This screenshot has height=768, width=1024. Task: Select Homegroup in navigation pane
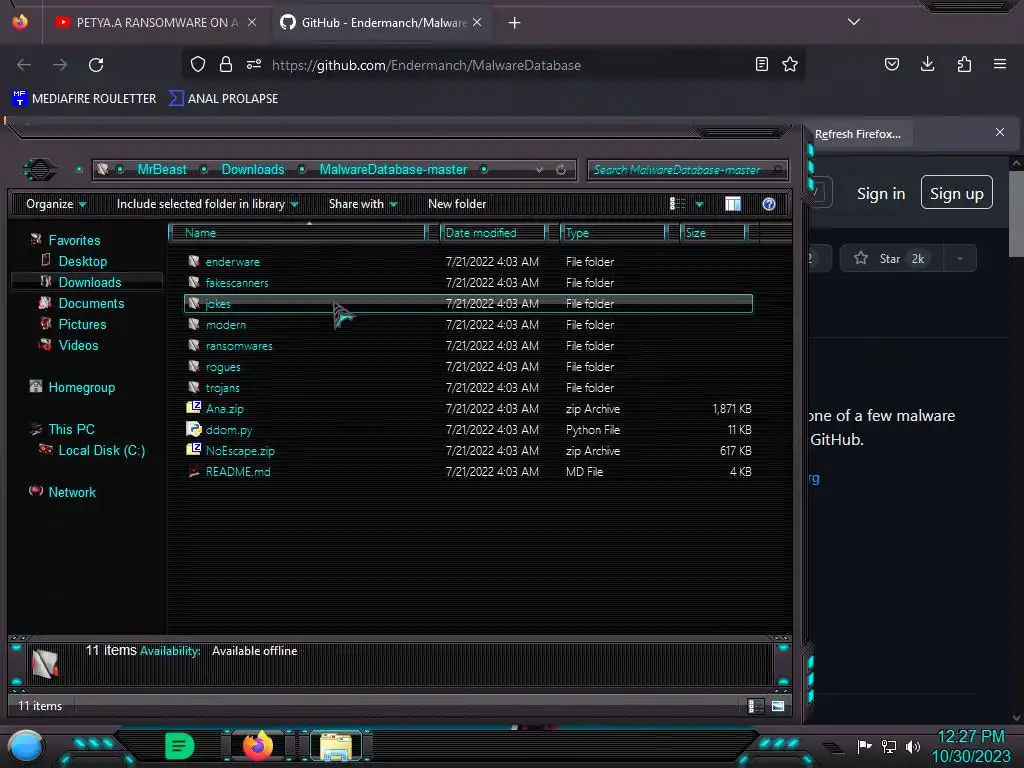click(82, 387)
